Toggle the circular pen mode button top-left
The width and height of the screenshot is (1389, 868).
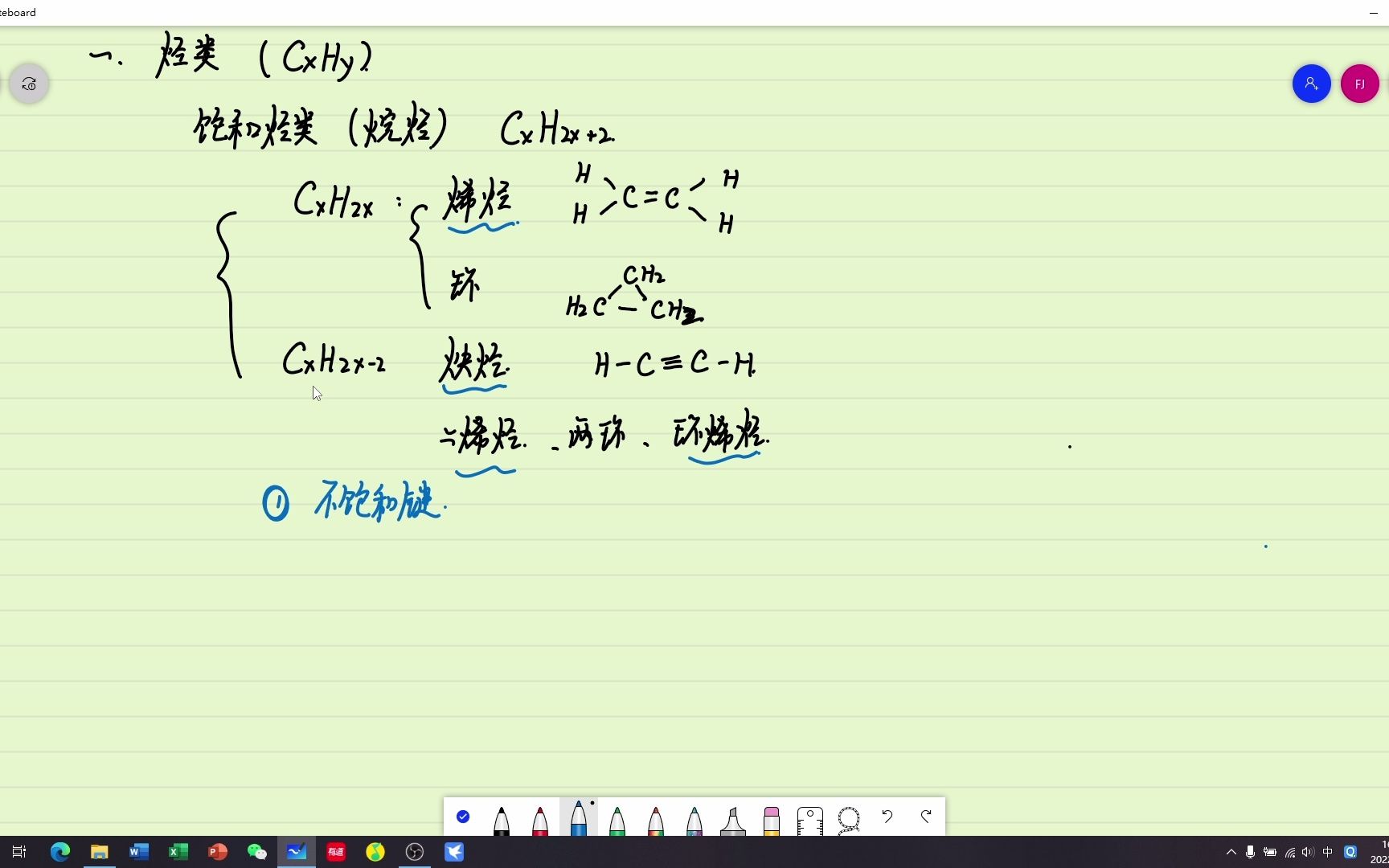pyautogui.click(x=29, y=84)
